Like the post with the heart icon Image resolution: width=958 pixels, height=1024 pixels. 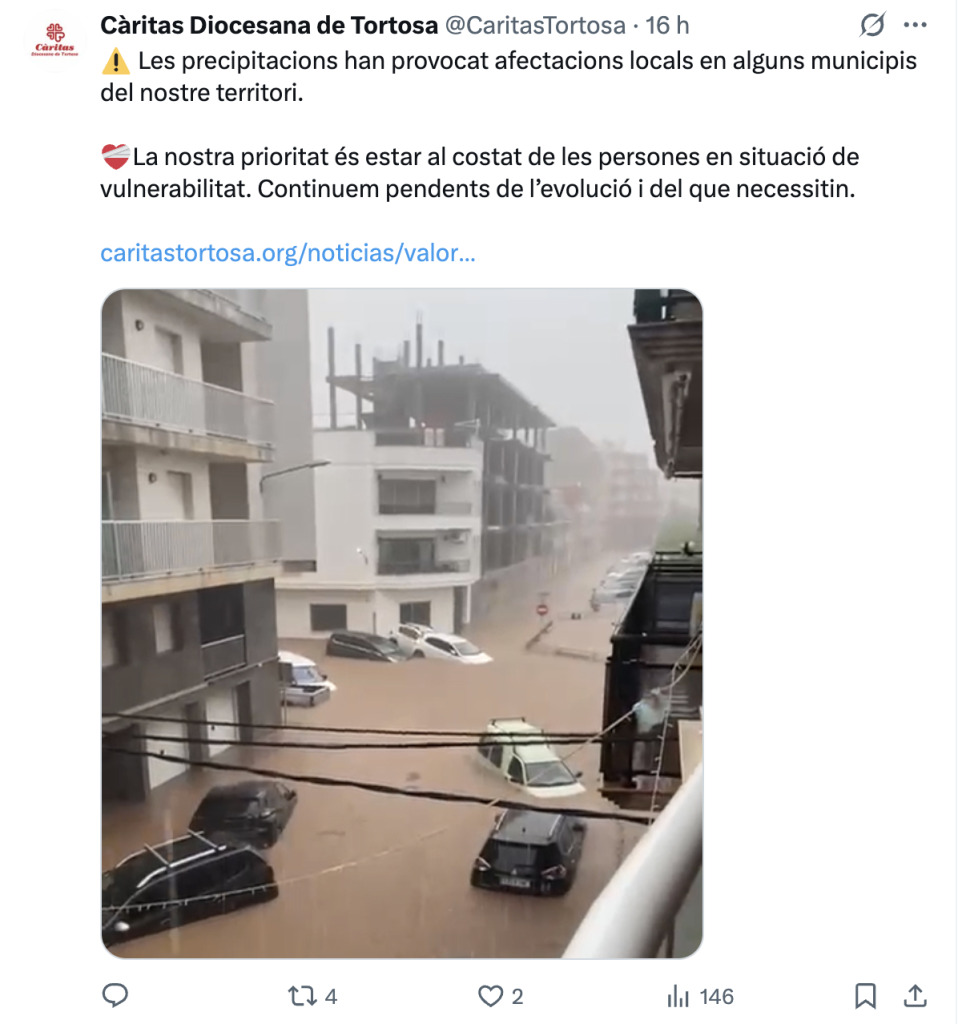pyautogui.click(x=490, y=996)
